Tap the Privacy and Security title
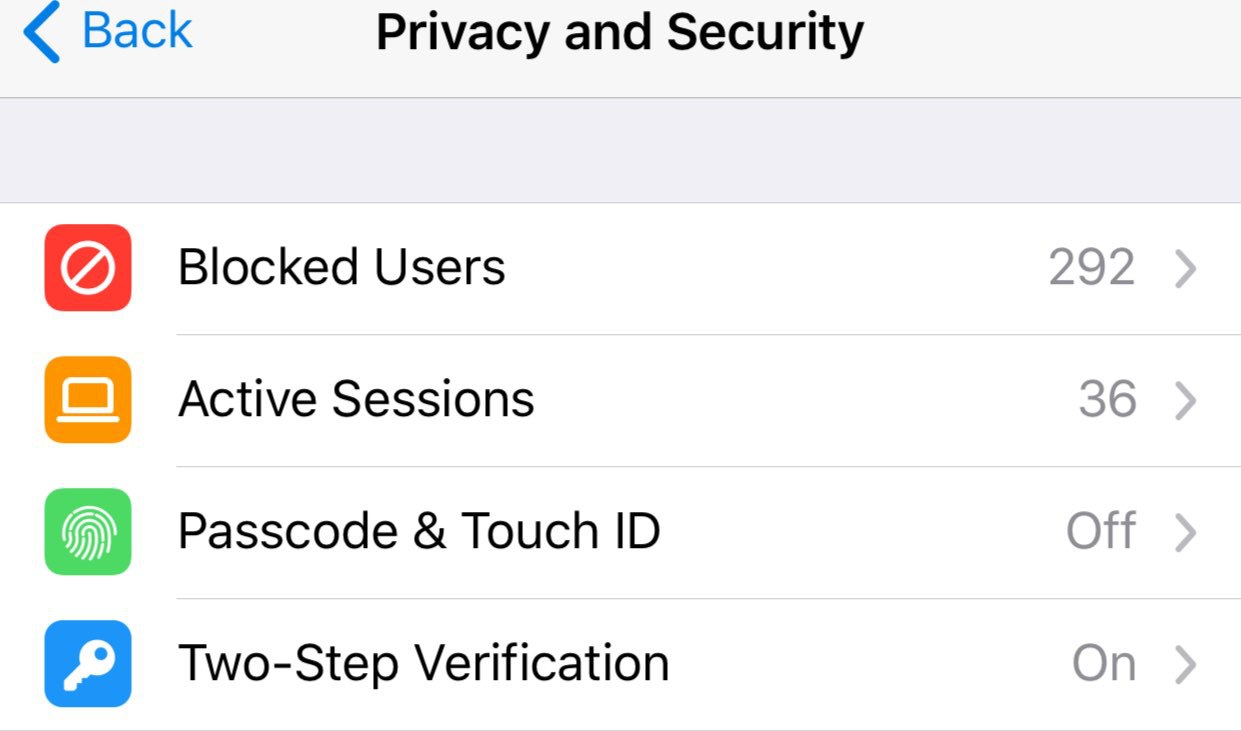This screenshot has width=1241, height=731. click(x=620, y=34)
